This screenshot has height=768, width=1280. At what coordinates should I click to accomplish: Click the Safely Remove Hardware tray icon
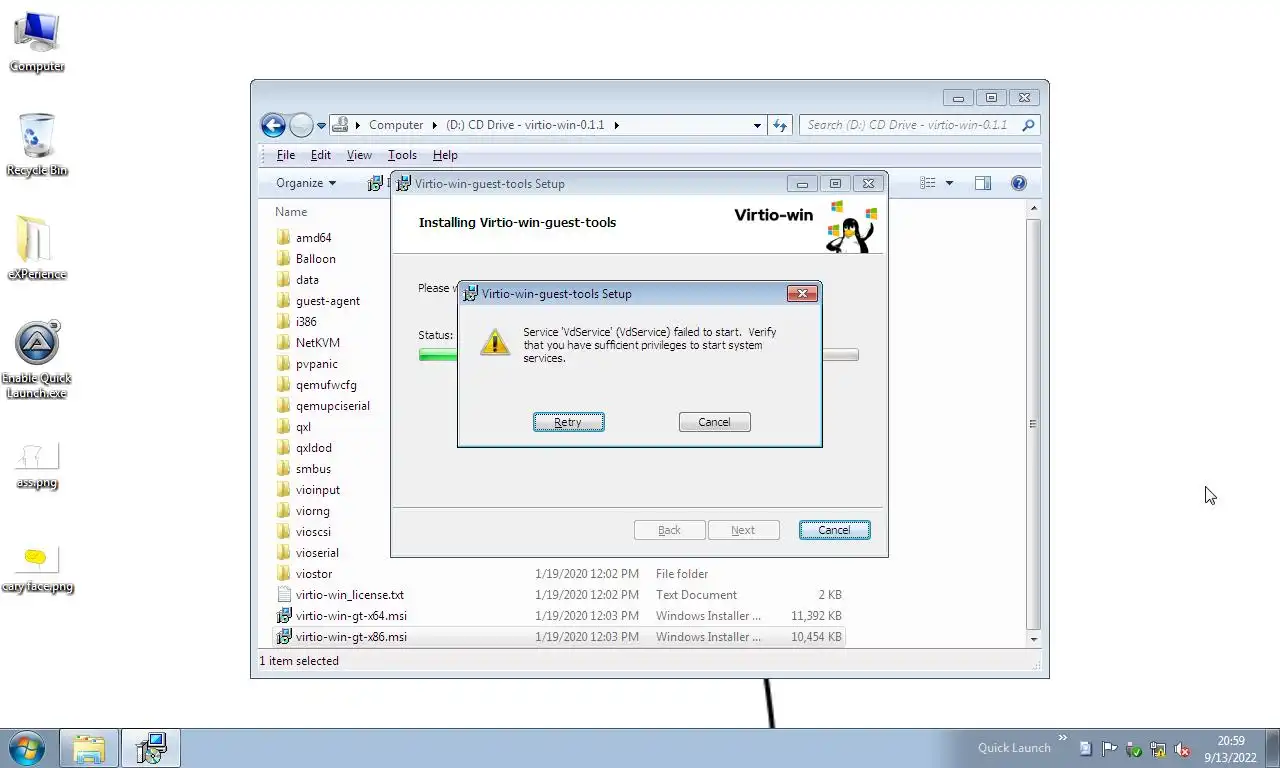(x=1134, y=748)
